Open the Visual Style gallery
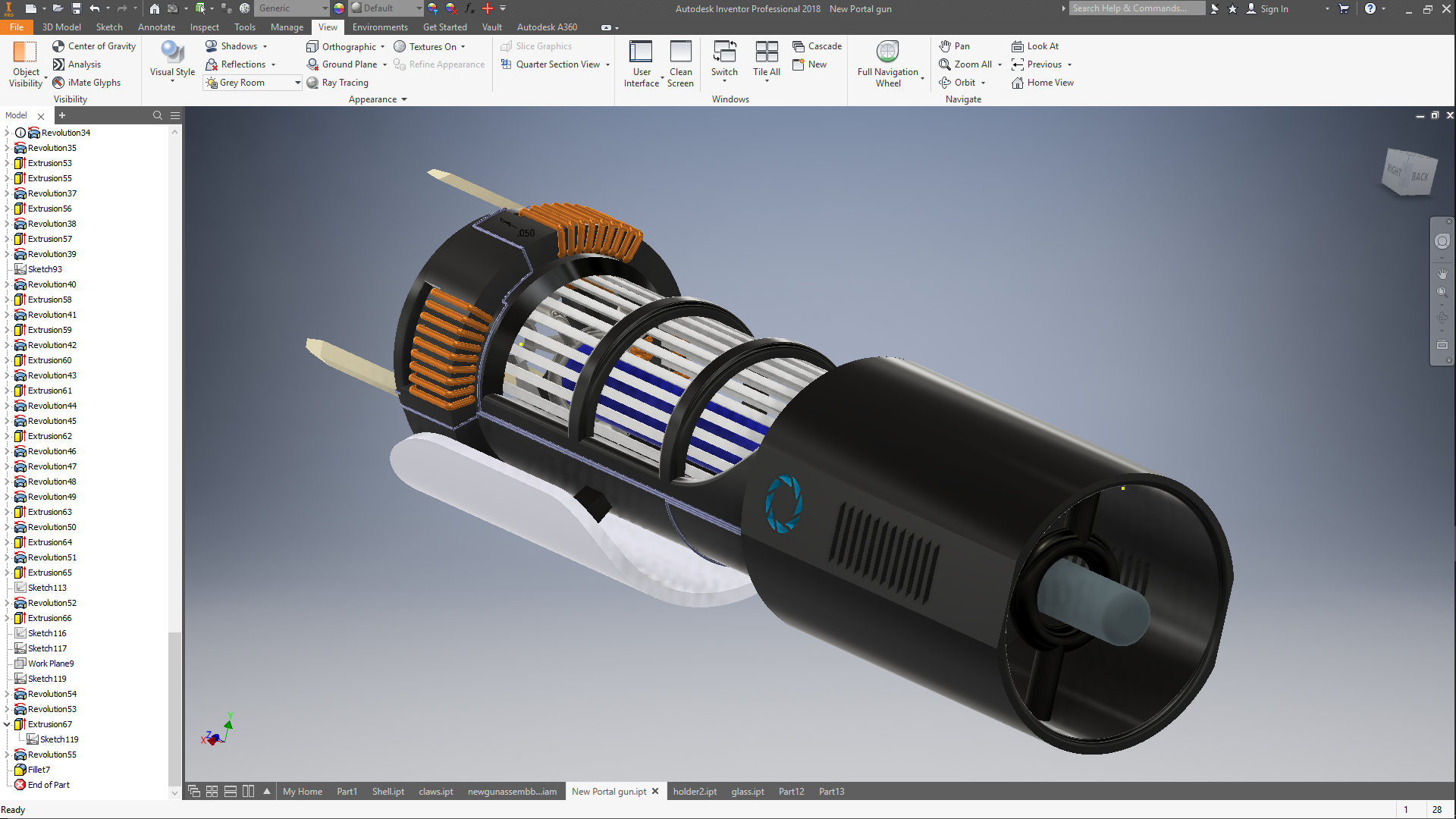The image size is (1456, 819). pos(172,61)
